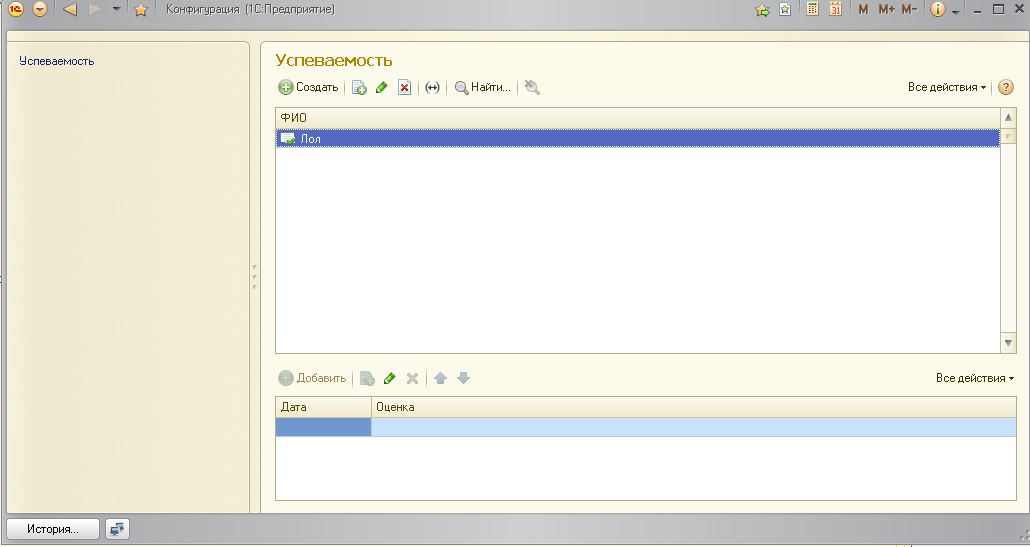Create new item by copying icon

click(359, 87)
